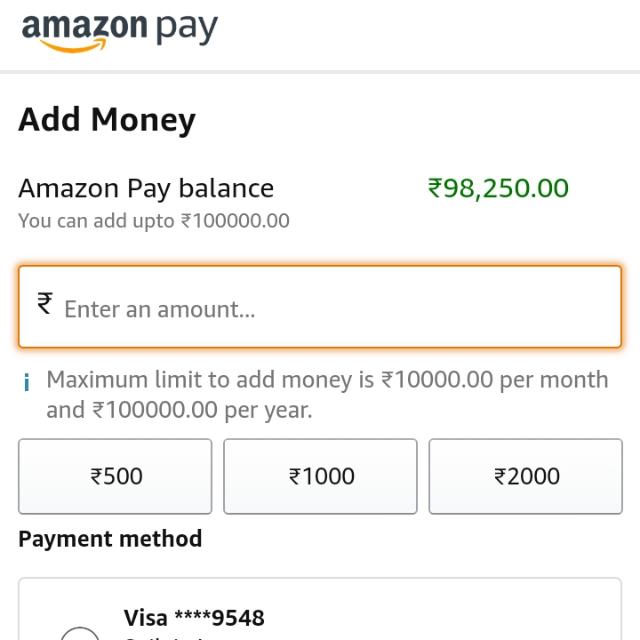Select the Visa ****9548 card label

194,618
